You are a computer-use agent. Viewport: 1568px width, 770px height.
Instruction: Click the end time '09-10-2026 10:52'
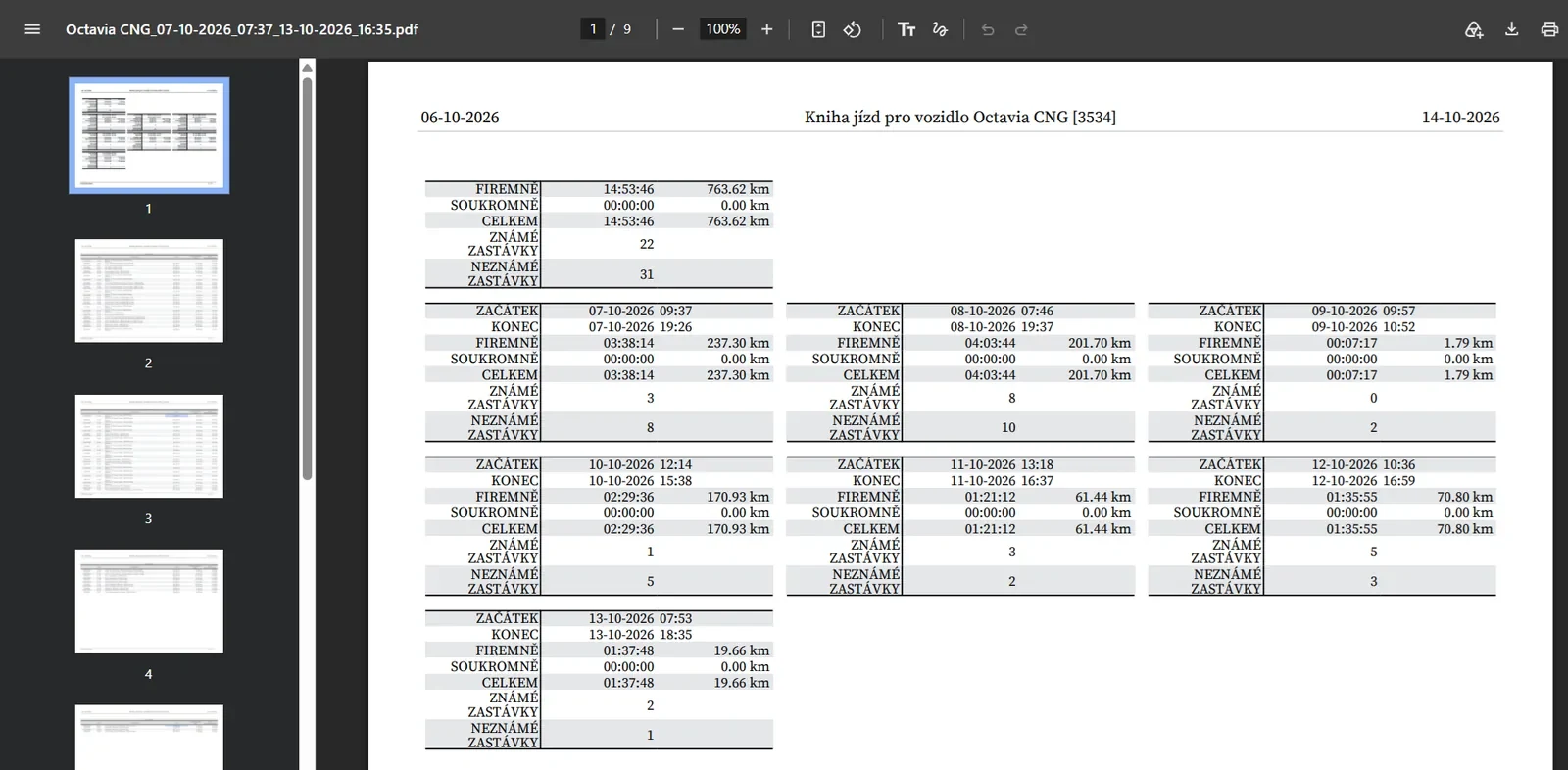[x=1363, y=327]
